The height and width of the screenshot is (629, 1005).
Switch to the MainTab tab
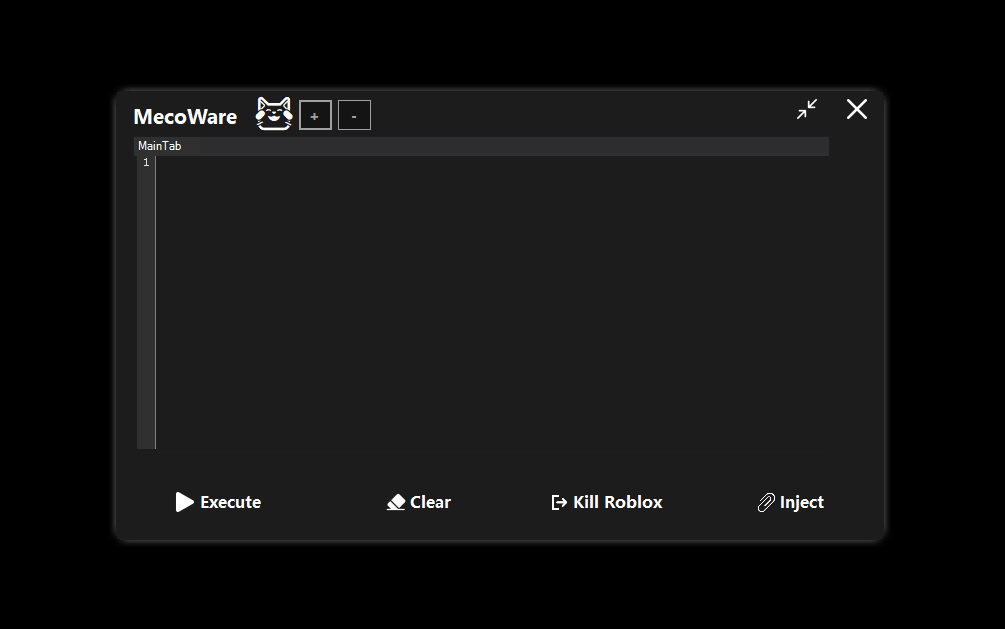[x=159, y=145]
